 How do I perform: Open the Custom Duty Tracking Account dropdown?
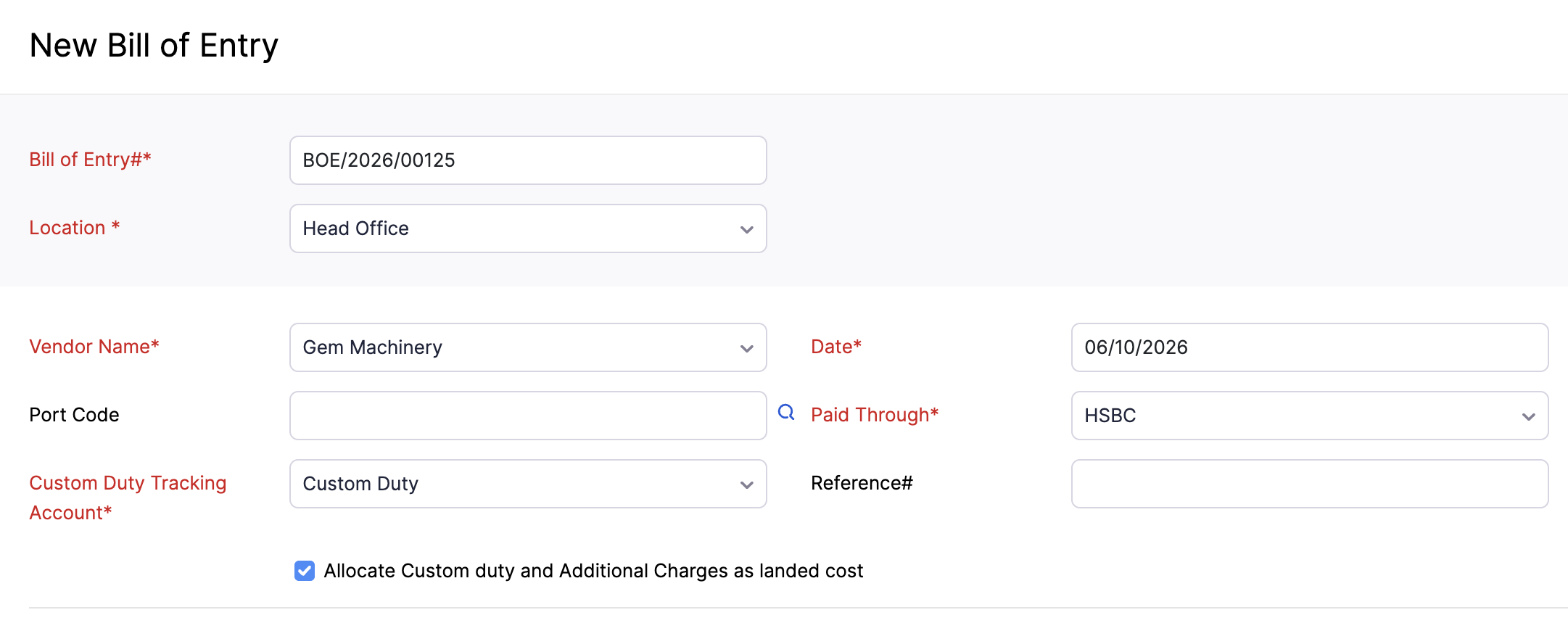[528, 484]
